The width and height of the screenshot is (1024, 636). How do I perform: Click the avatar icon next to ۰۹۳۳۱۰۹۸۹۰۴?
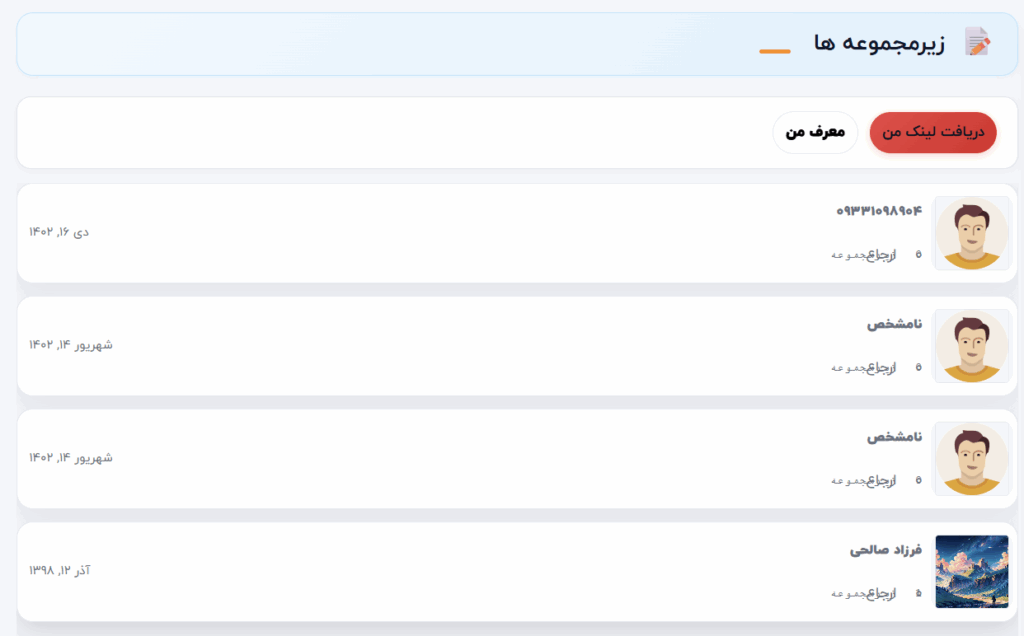pos(971,233)
